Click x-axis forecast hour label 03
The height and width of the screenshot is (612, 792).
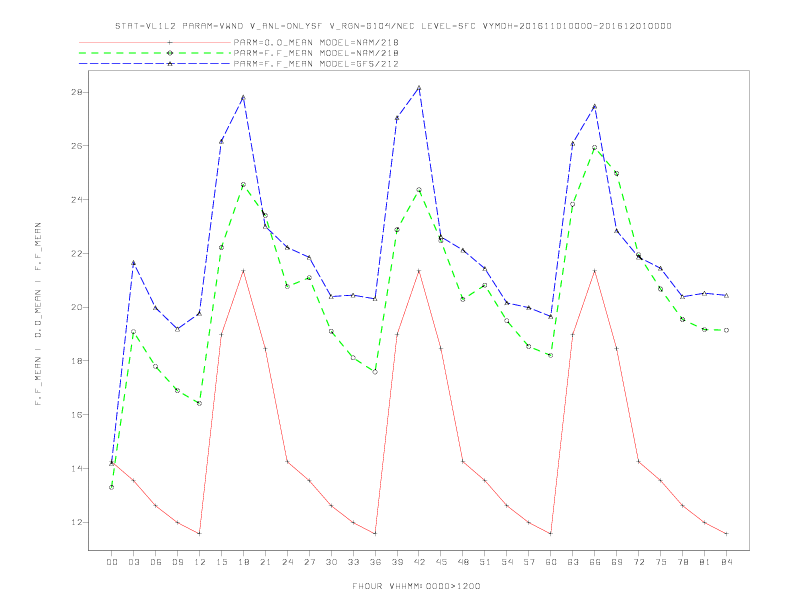[x=134, y=562]
